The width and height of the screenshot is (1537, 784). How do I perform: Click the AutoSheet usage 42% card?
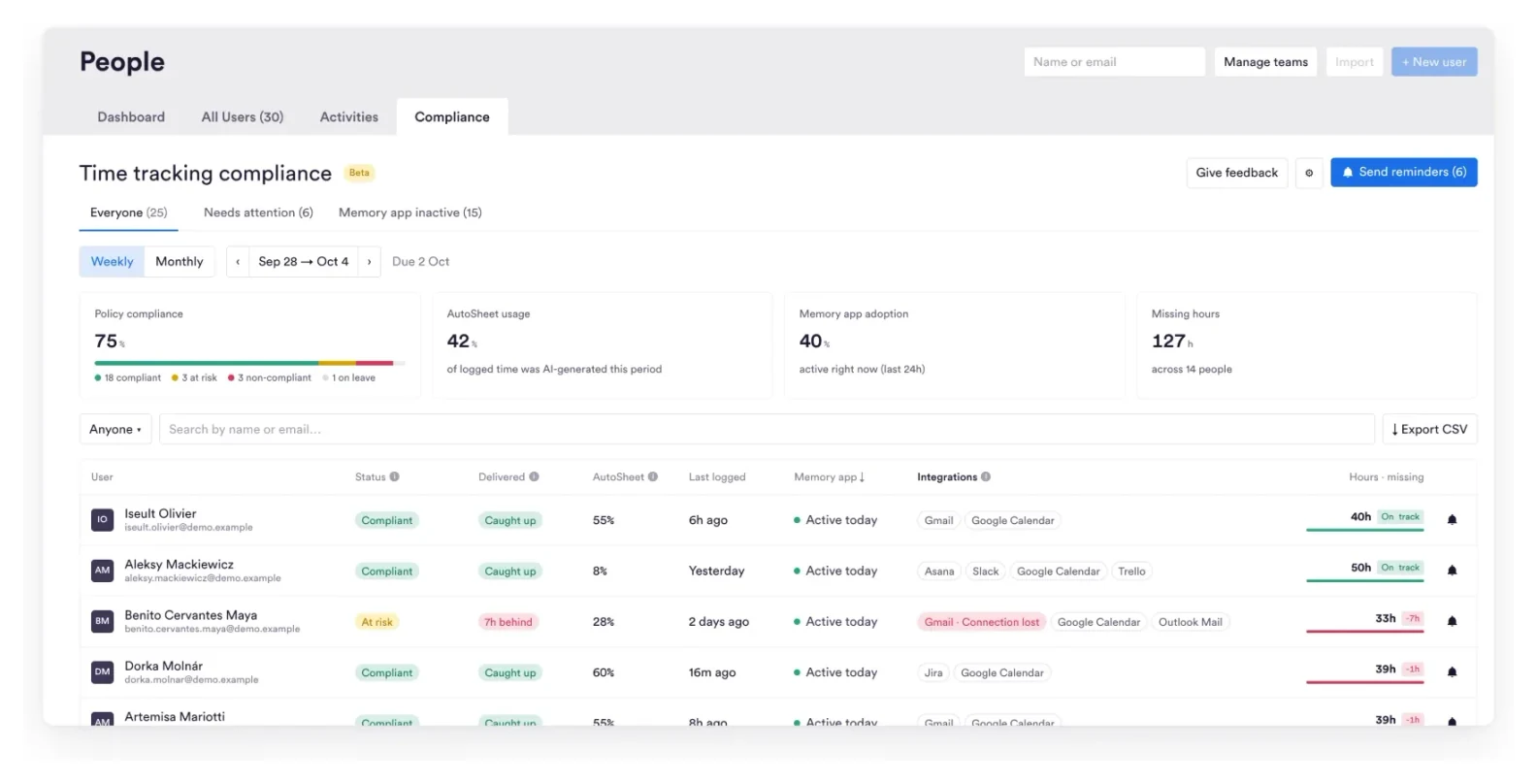point(602,345)
